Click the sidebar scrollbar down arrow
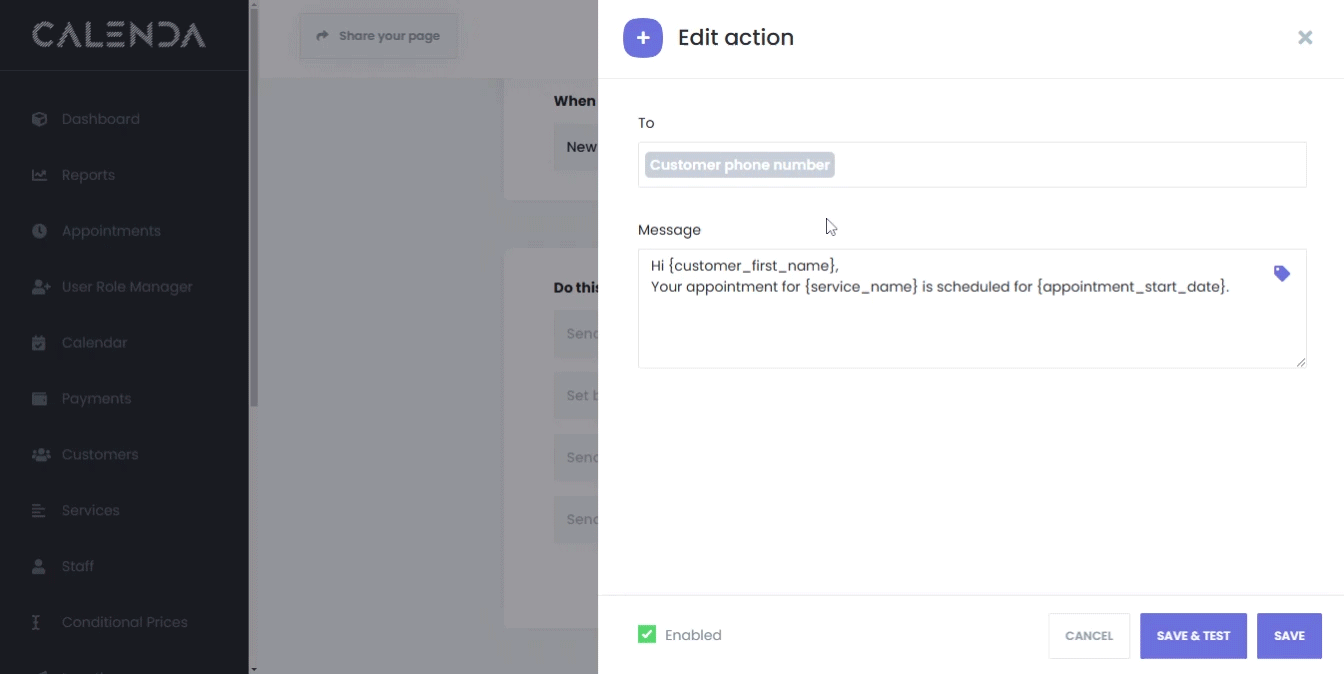 [x=254, y=668]
